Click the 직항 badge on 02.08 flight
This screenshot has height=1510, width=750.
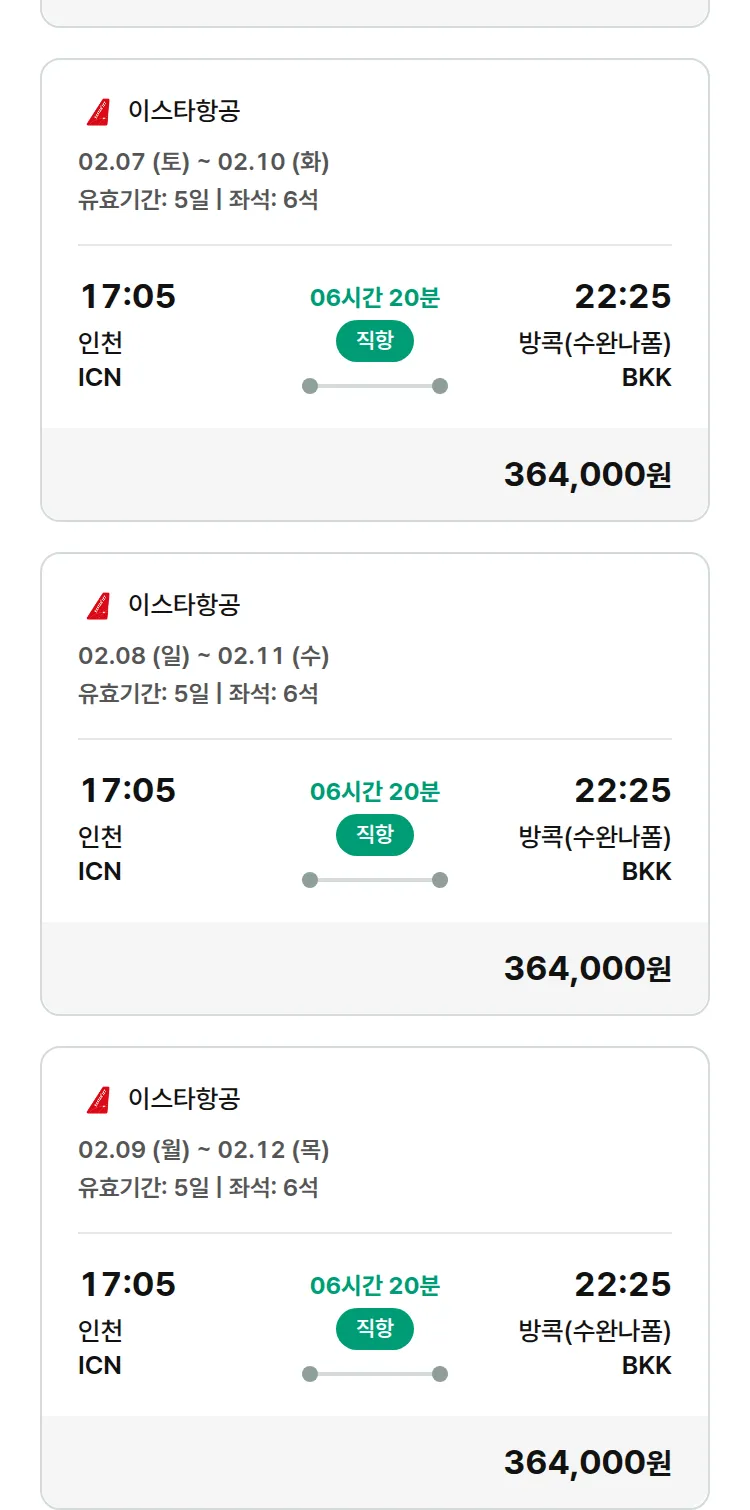pyautogui.click(x=375, y=835)
